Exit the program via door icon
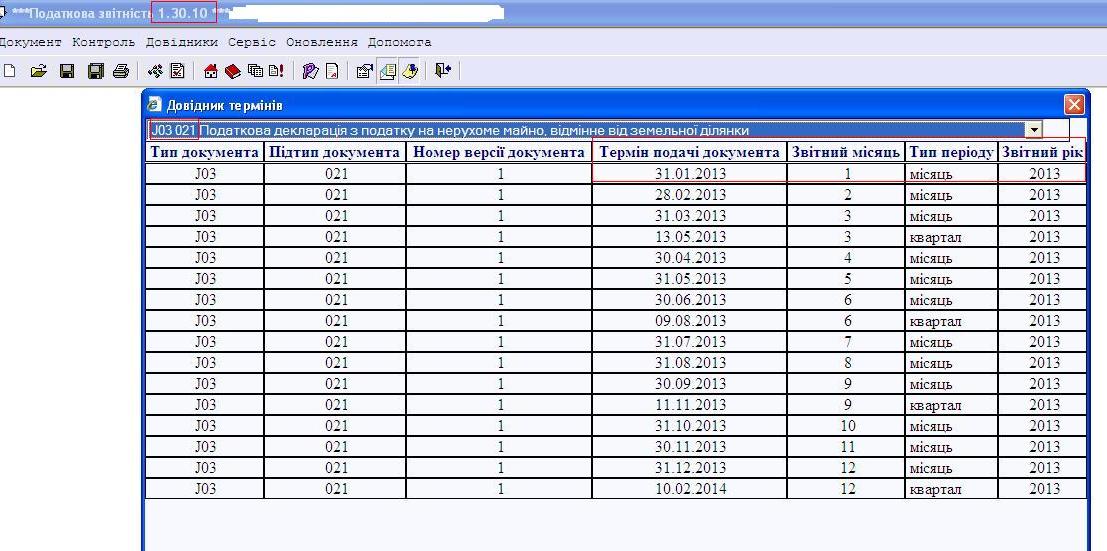Screen dimensions: 1107x551 [x=443, y=71]
